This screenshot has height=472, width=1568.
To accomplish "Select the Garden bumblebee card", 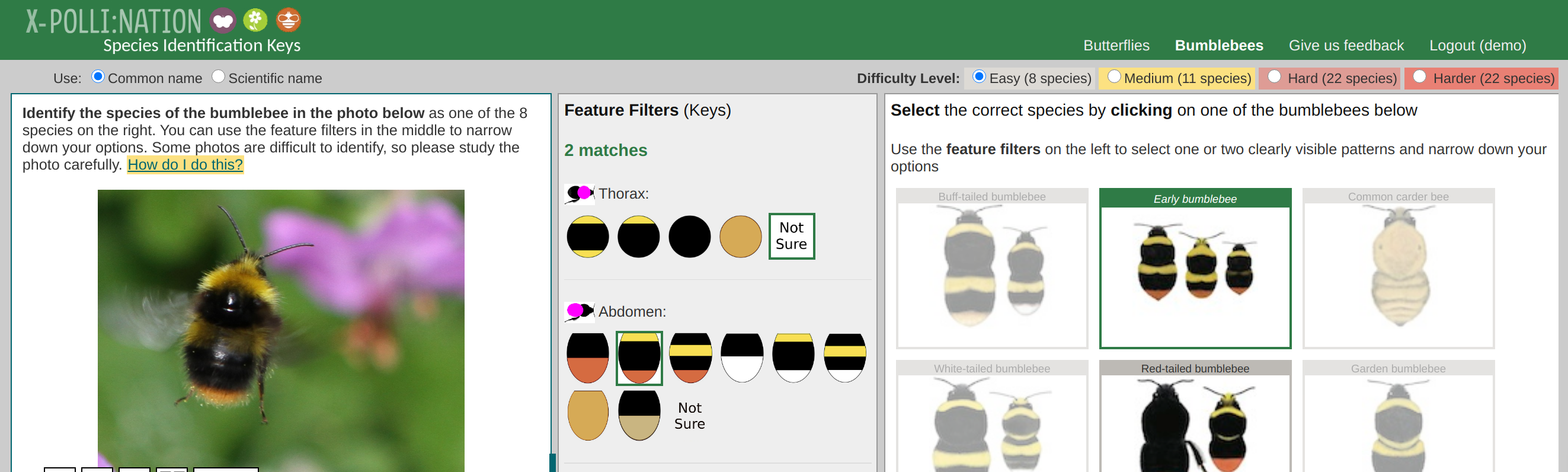I will (x=1398, y=416).
